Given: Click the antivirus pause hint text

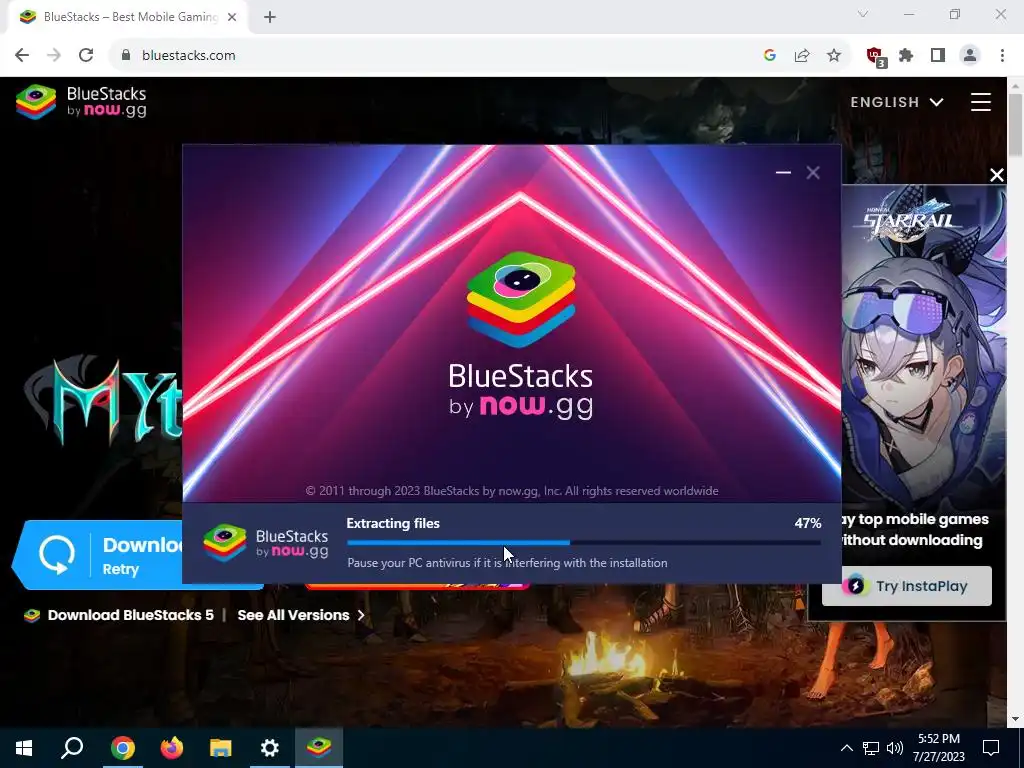Looking at the screenshot, I should (507, 563).
